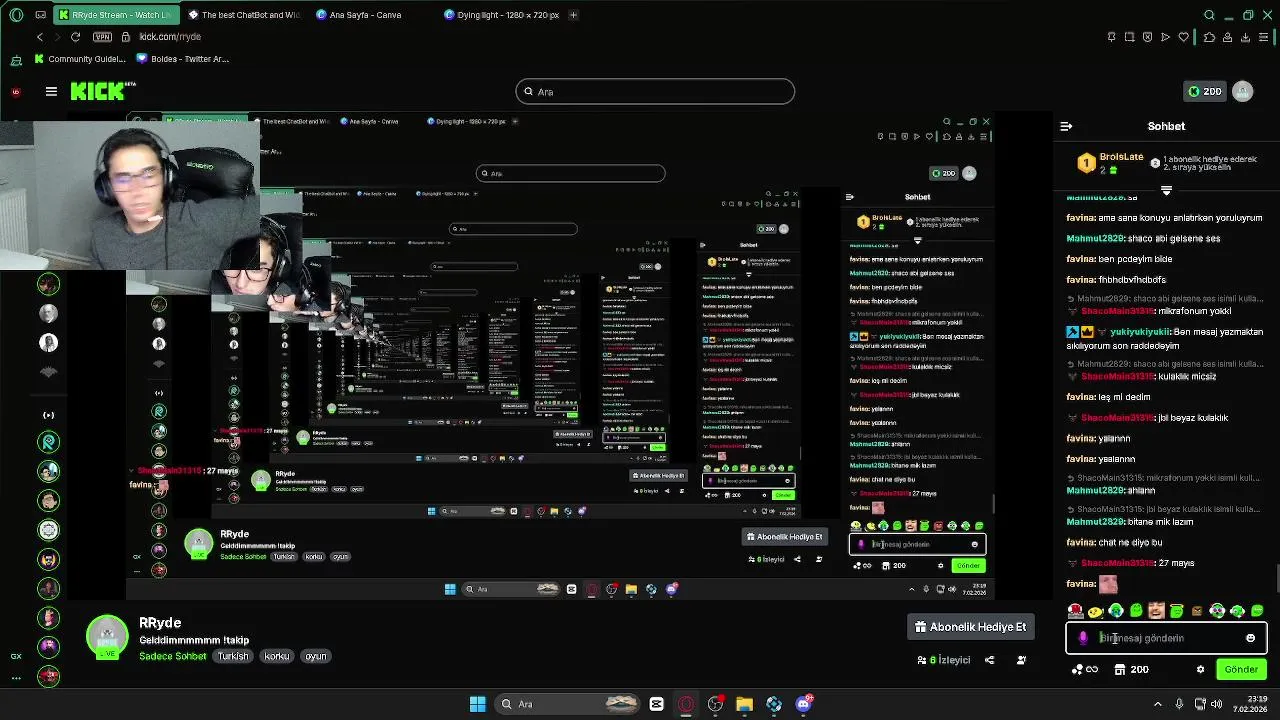Select the 'Turkish' tag
Screen dimensions: 1280x720
pyautogui.click(x=233, y=656)
